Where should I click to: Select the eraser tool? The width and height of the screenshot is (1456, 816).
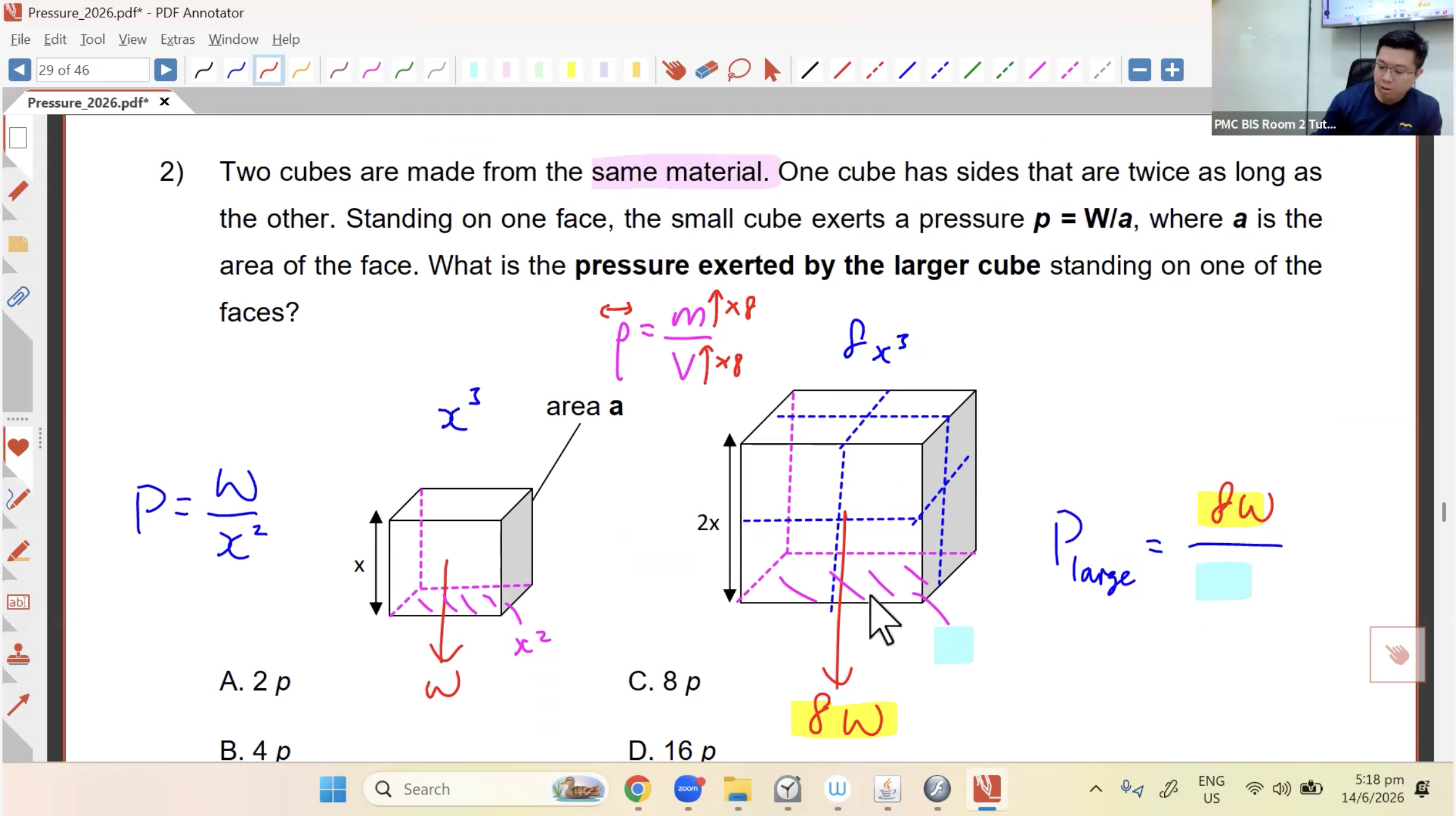pos(706,70)
